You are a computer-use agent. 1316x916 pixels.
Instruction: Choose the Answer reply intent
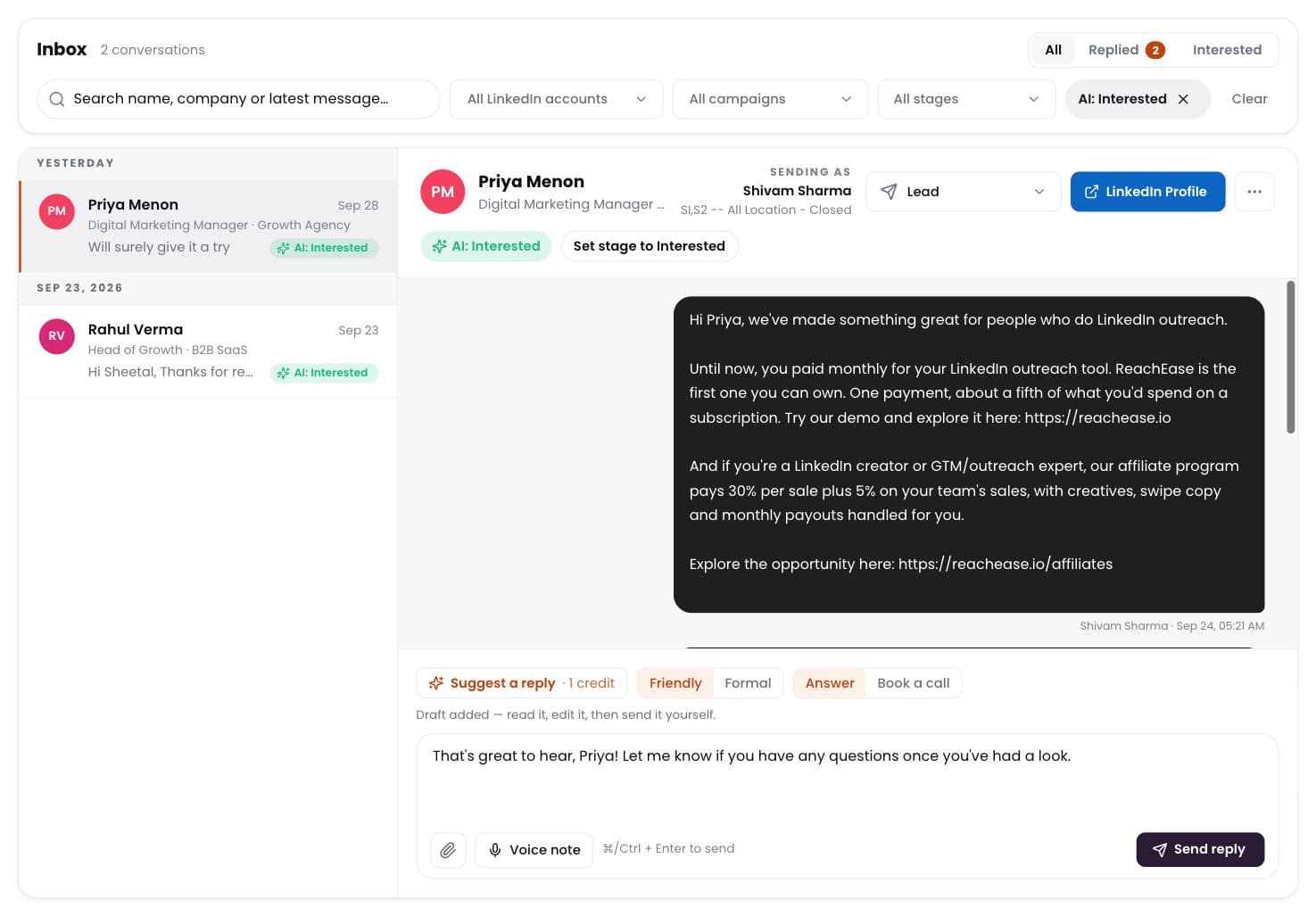point(830,683)
